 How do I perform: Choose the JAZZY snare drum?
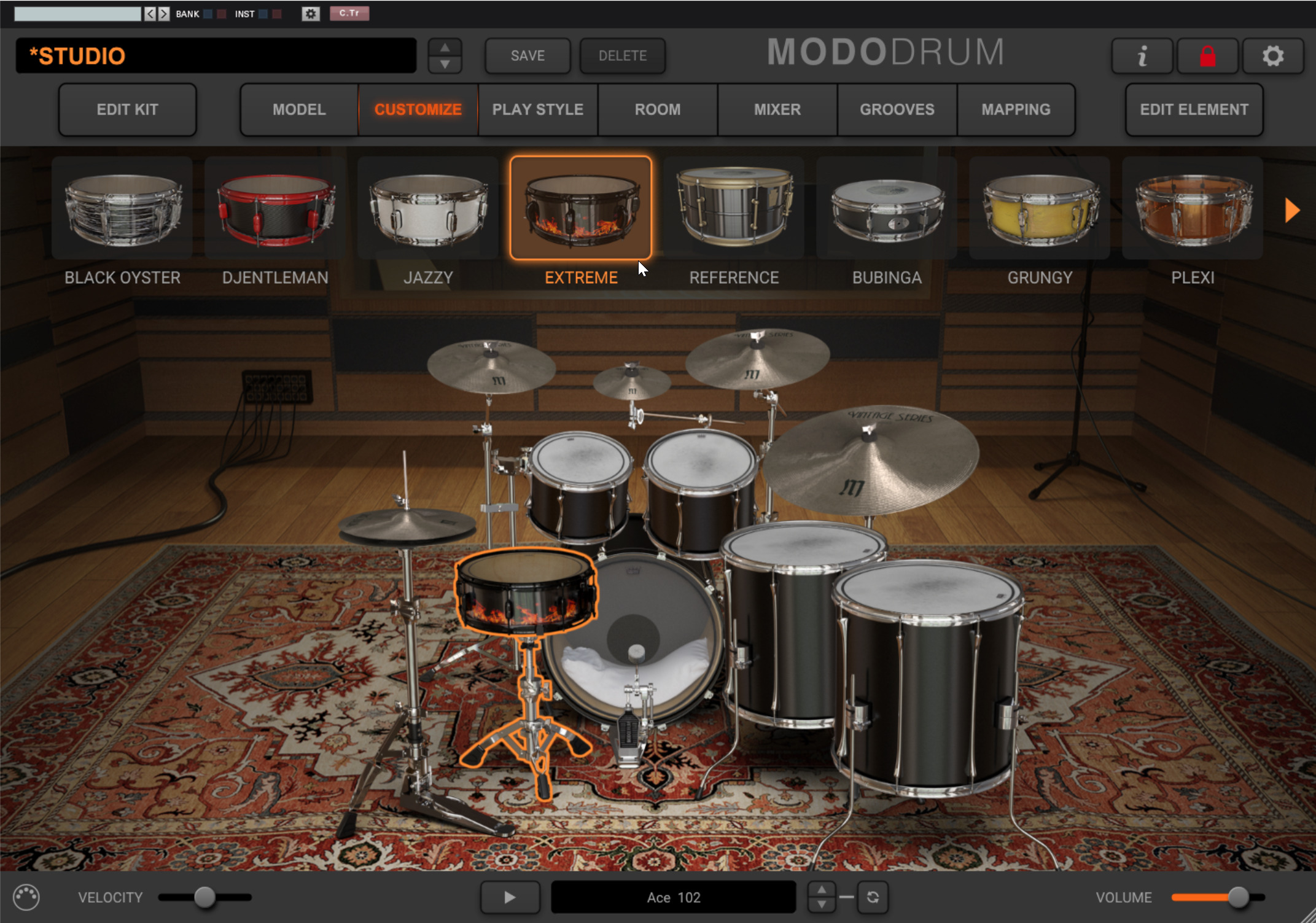[x=428, y=208]
